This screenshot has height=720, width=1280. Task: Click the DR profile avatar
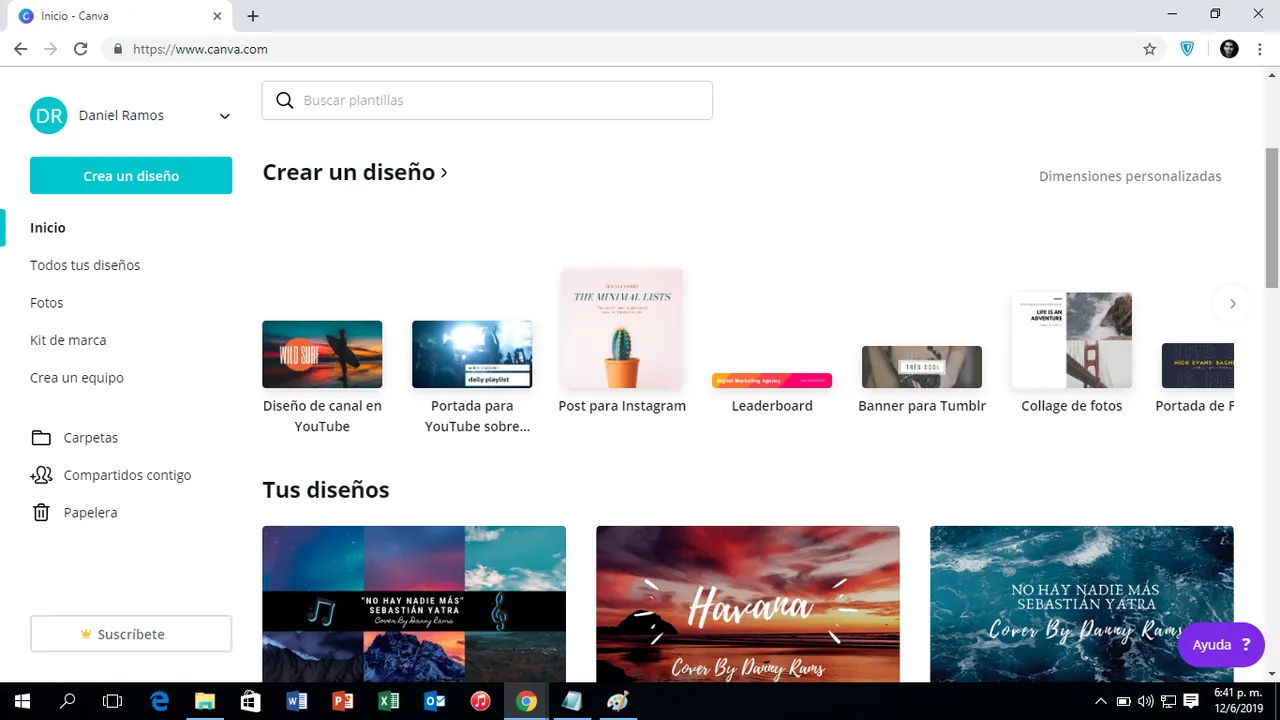[x=48, y=115]
